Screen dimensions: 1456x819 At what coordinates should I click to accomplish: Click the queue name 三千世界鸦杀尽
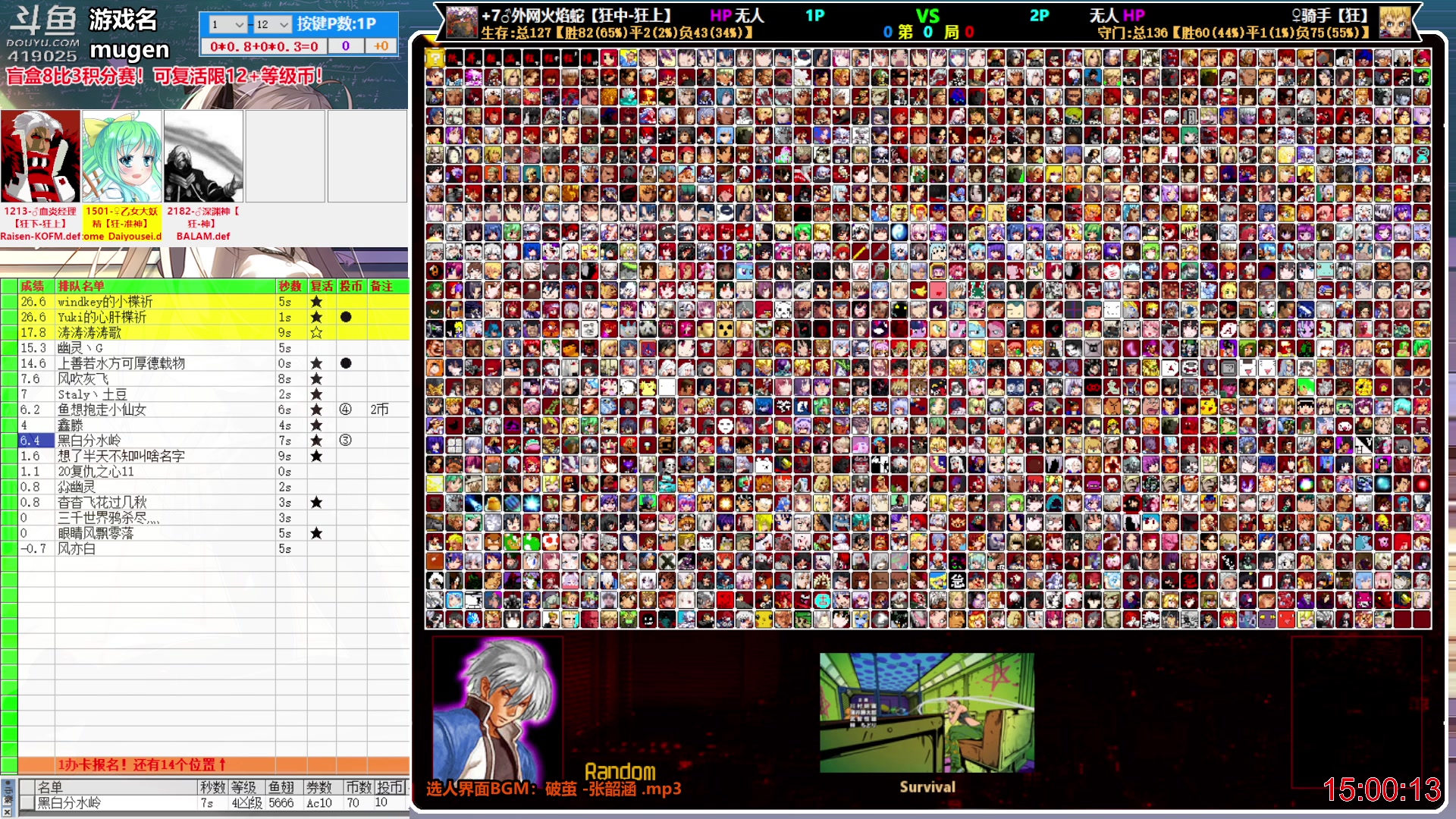(108, 518)
